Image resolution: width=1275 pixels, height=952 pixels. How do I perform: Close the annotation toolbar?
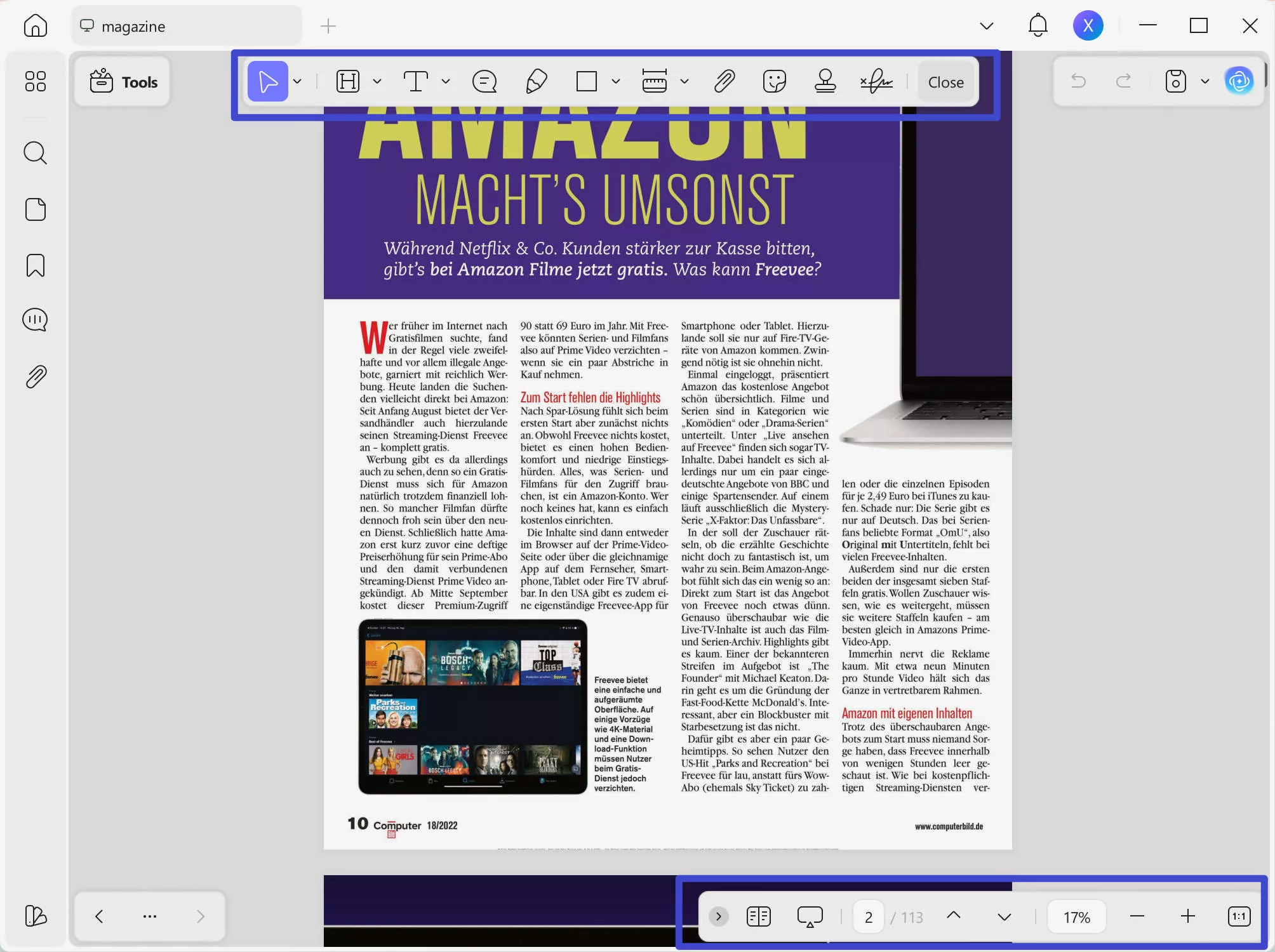point(945,82)
